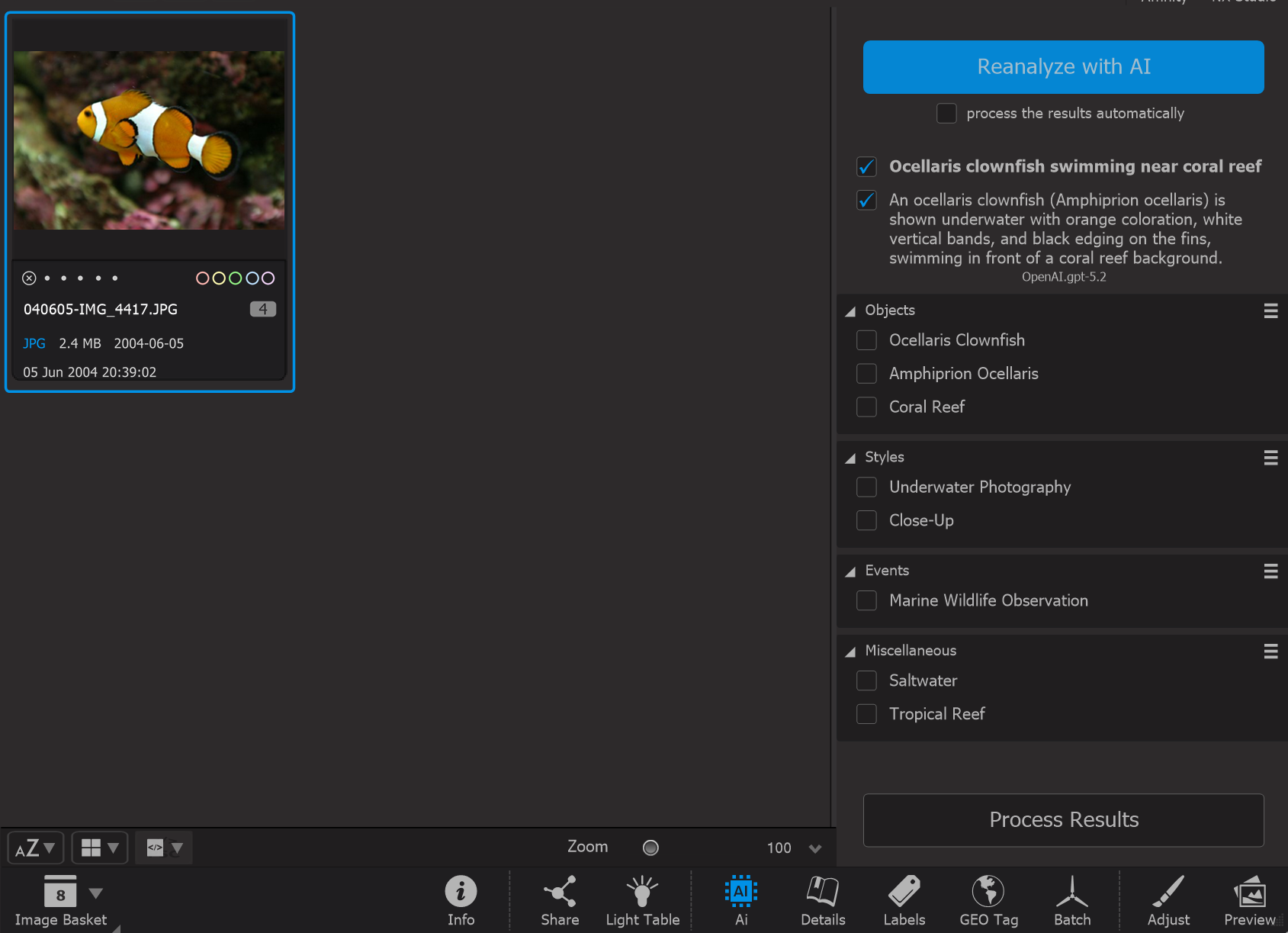Open the Info panel
Image resolution: width=1288 pixels, height=933 pixels.
point(461,900)
